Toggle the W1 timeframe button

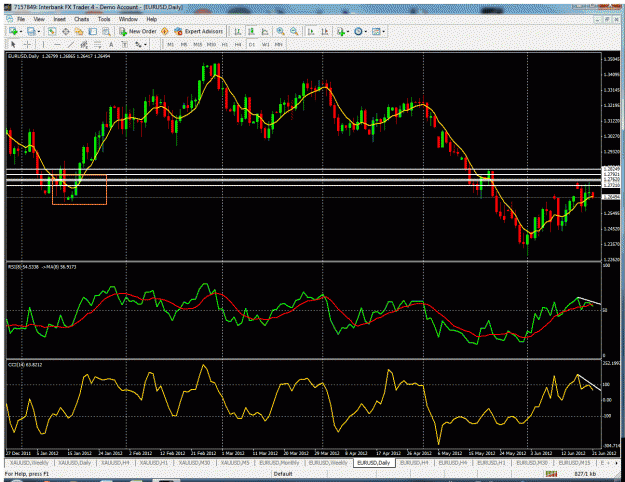265,44
